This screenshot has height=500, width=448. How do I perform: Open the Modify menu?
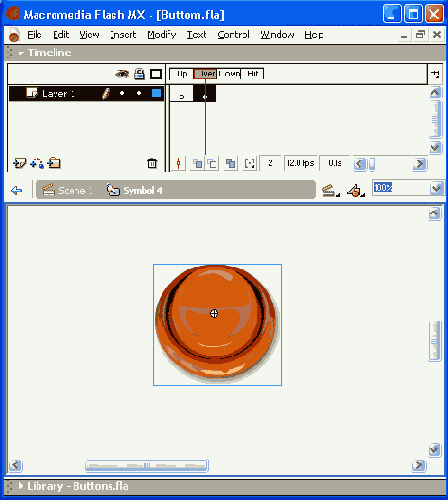tap(162, 35)
